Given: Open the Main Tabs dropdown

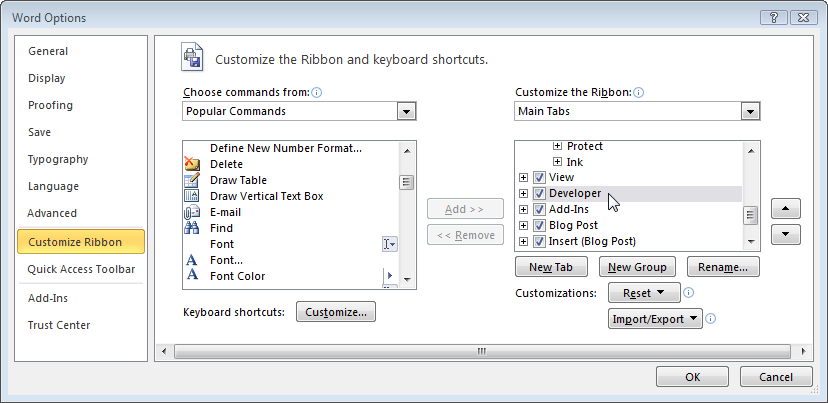Looking at the screenshot, I should [x=750, y=111].
